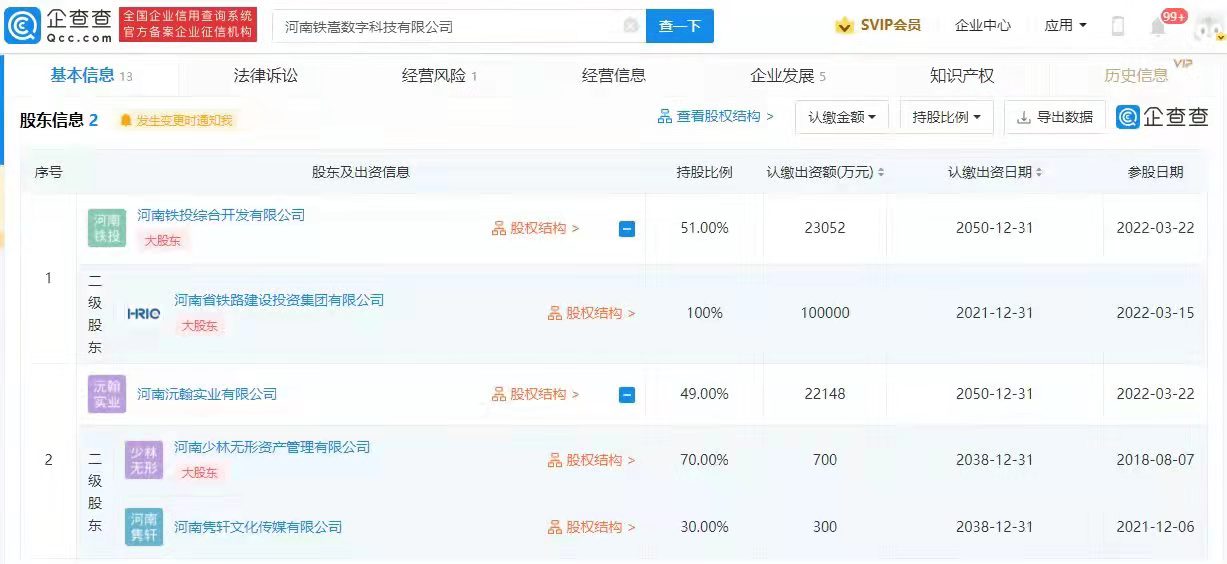Screen dimensions: 1227x564
Task: Click the 参股日期 column header
Action: pos(1155,172)
